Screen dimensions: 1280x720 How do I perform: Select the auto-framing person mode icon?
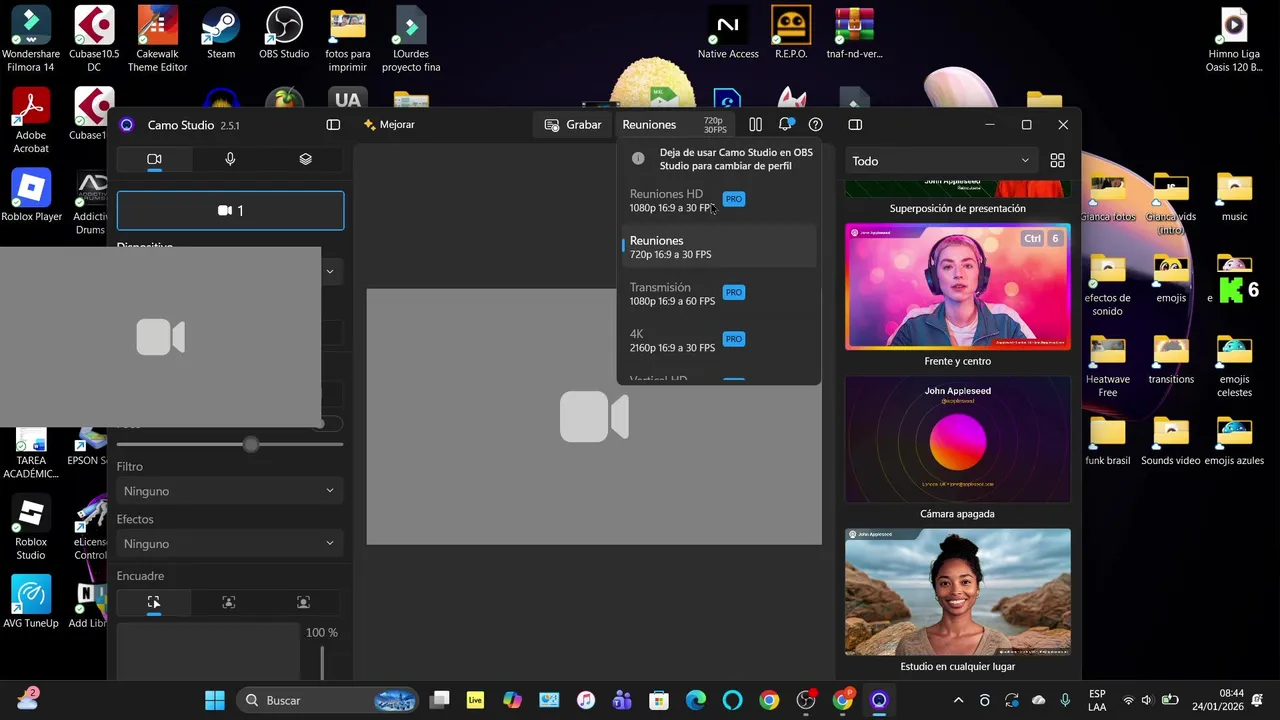click(229, 602)
